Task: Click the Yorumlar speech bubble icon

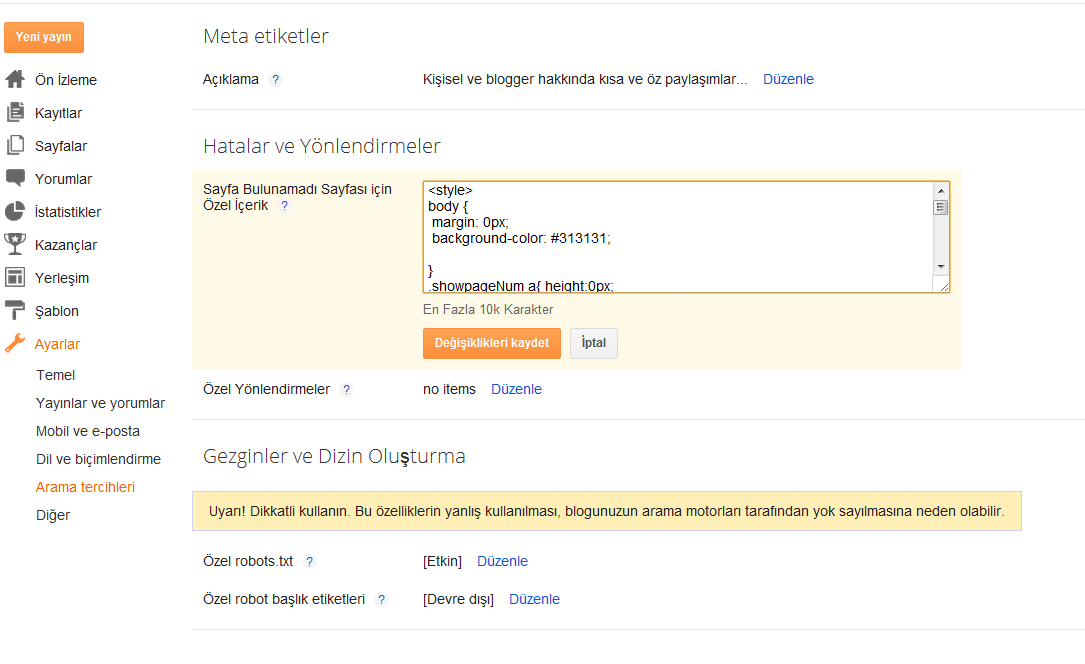Action: 15,178
